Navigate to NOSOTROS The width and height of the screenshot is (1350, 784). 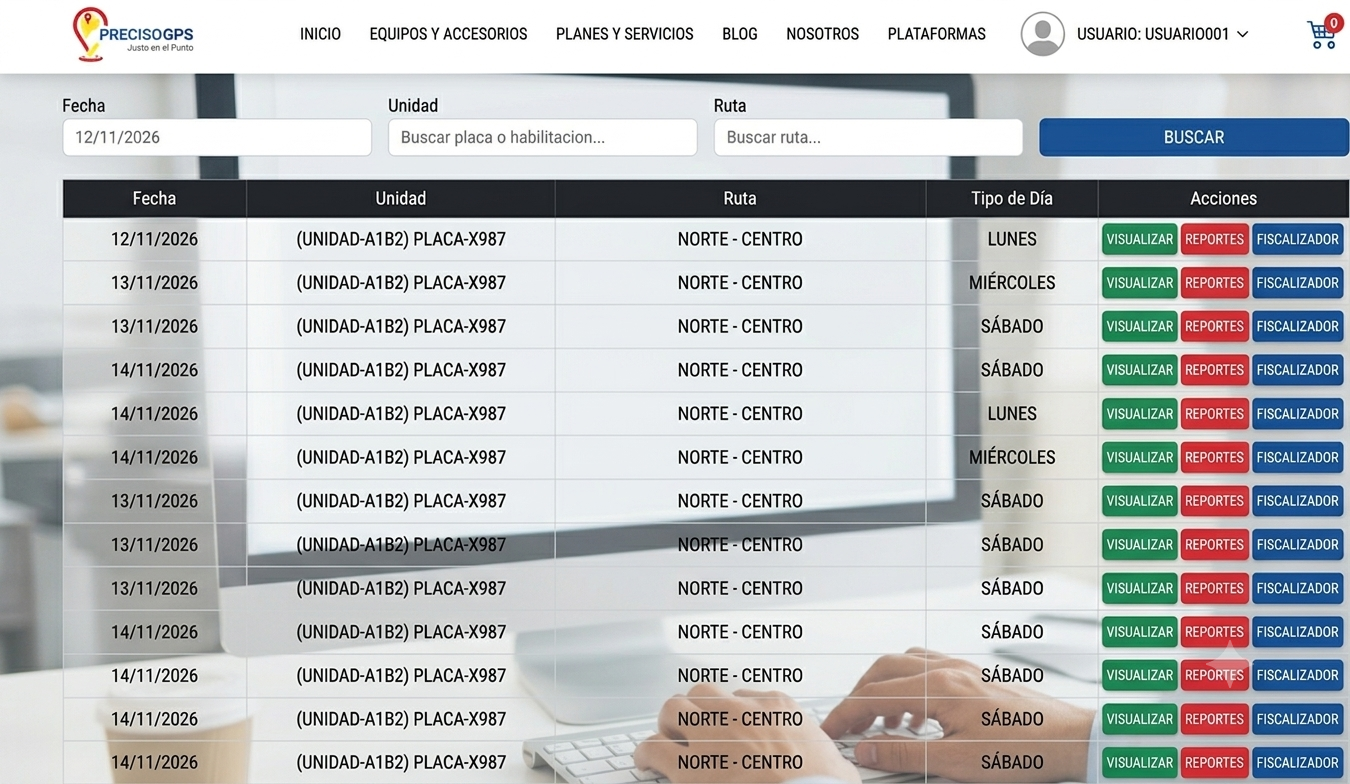822,34
